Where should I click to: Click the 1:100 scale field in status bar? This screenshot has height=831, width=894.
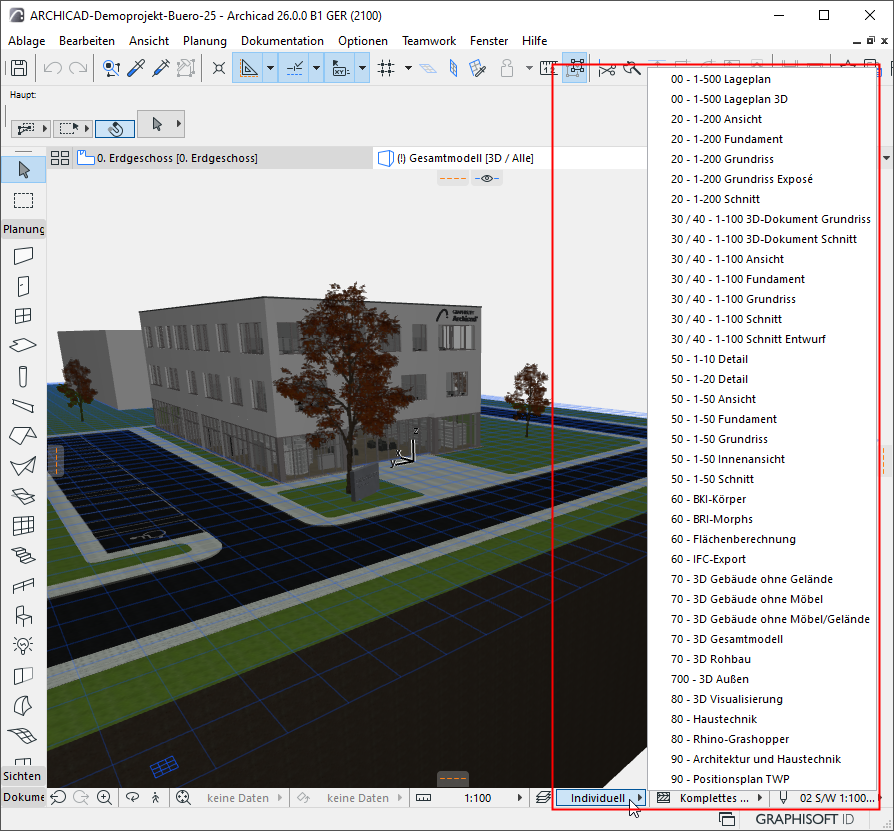coord(477,798)
